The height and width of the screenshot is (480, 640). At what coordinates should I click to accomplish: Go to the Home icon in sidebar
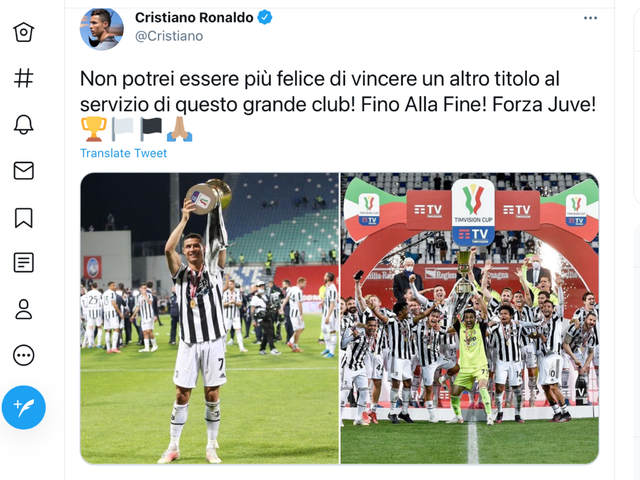[x=24, y=32]
